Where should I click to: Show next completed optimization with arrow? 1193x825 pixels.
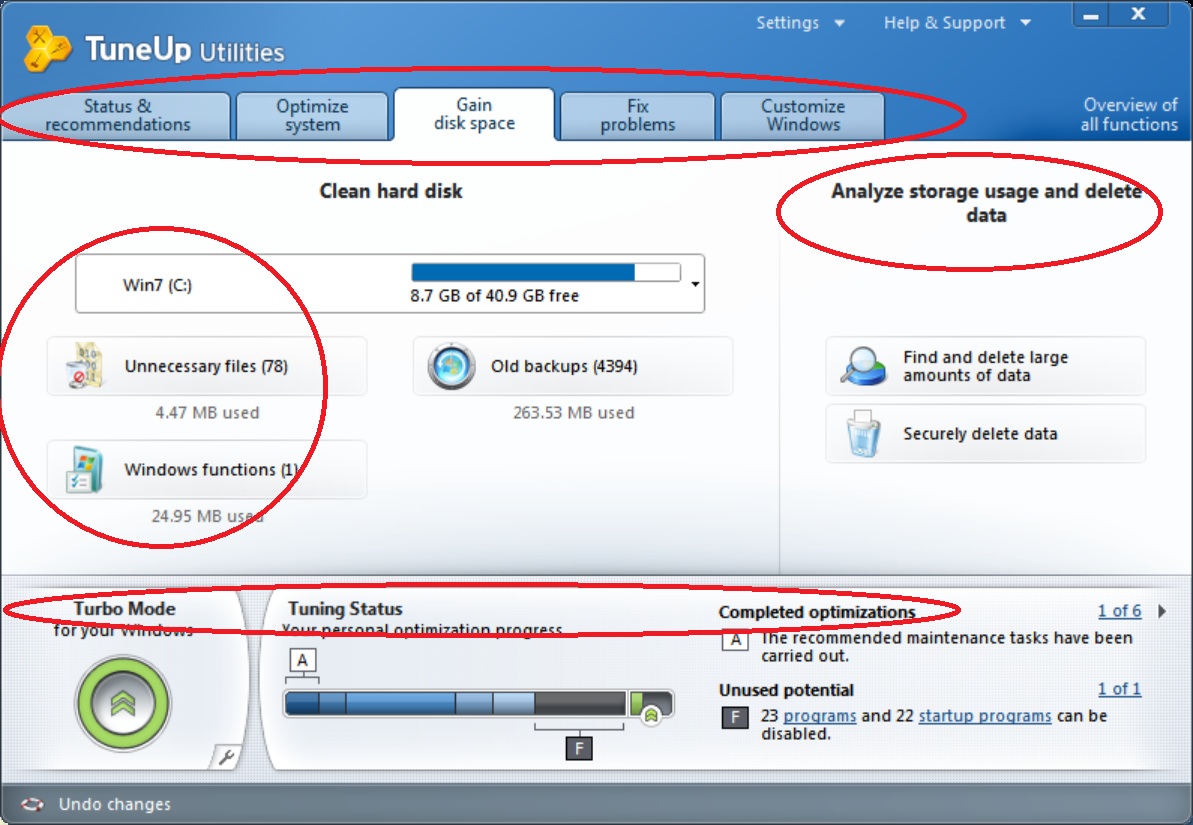click(1162, 611)
